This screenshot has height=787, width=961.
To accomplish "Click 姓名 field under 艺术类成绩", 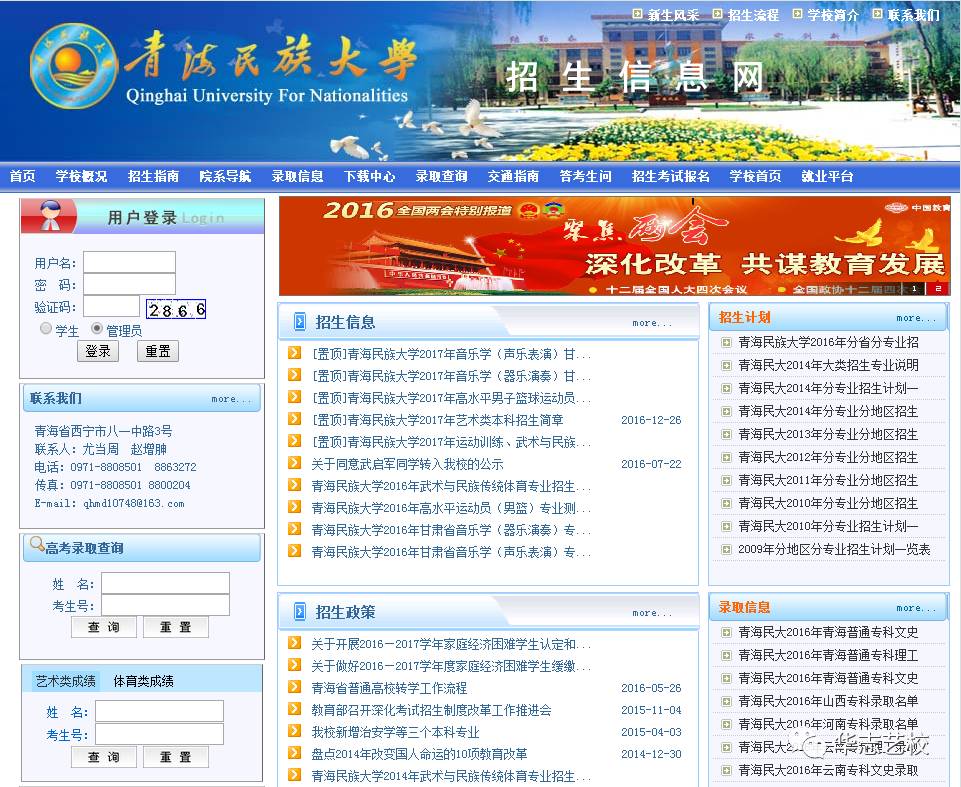I will tap(159, 712).
